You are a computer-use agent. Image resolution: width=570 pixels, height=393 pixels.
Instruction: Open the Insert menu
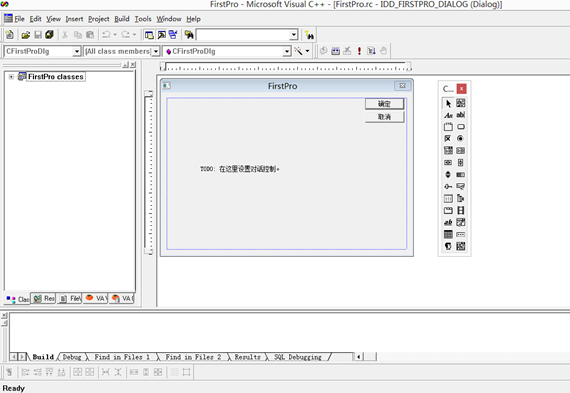click(x=74, y=19)
